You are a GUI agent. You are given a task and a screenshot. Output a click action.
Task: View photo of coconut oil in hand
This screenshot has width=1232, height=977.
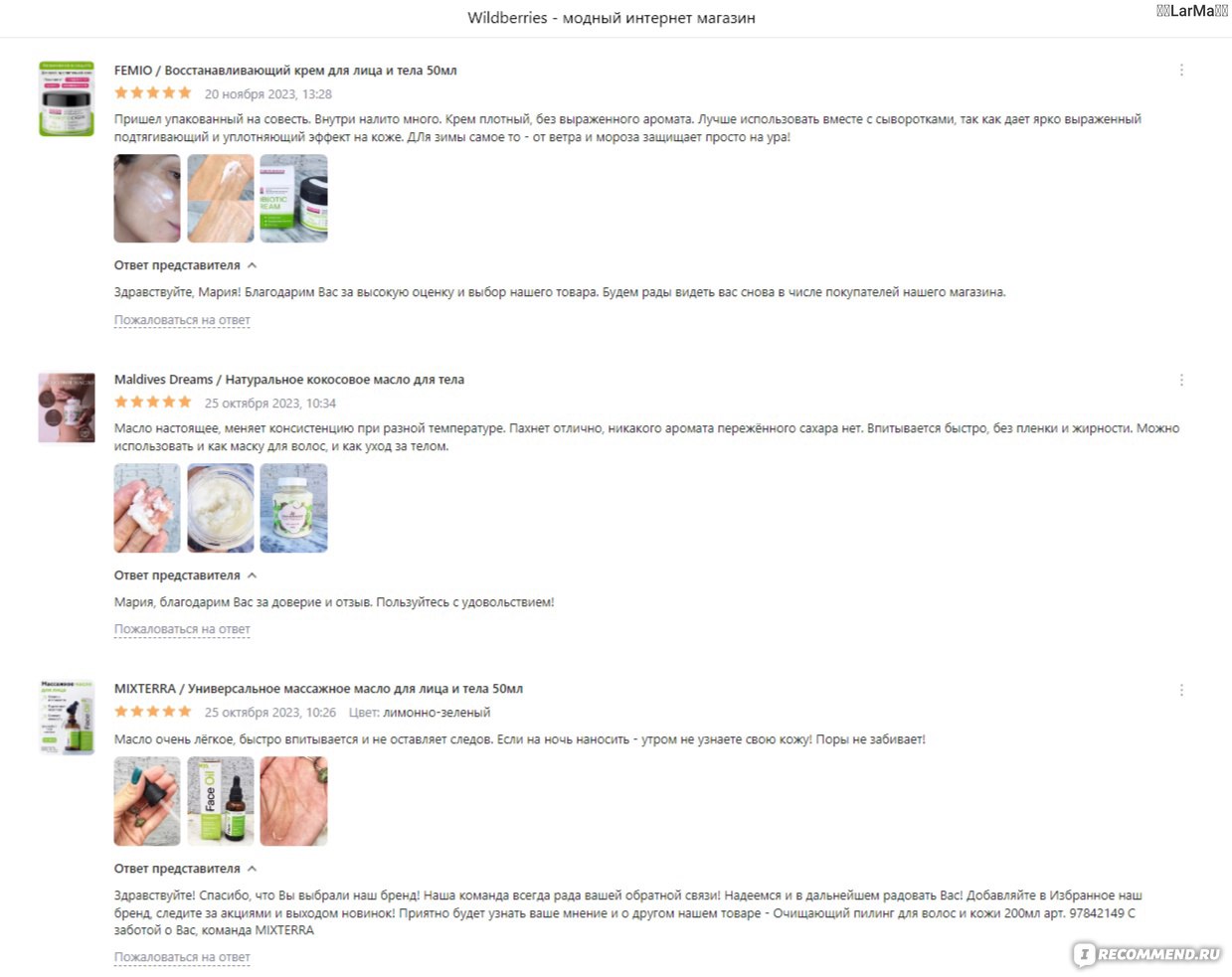[147, 508]
